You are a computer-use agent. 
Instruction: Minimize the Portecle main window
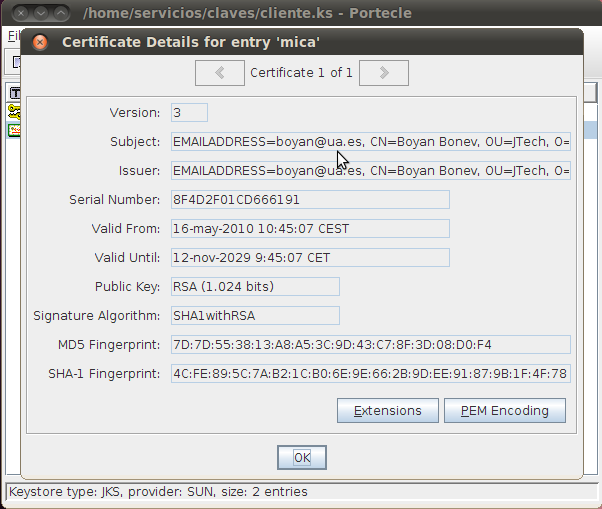[x=41, y=13]
